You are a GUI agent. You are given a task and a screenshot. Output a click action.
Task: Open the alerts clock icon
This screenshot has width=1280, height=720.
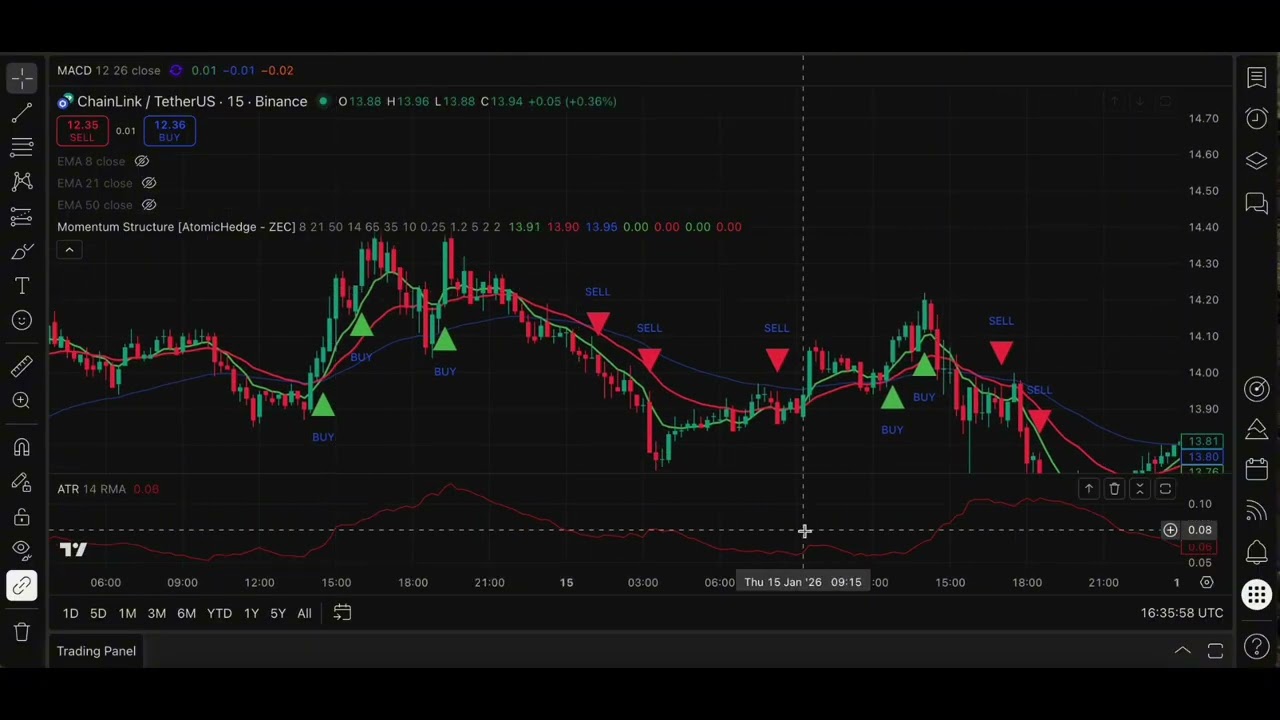tap(1257, 118)
